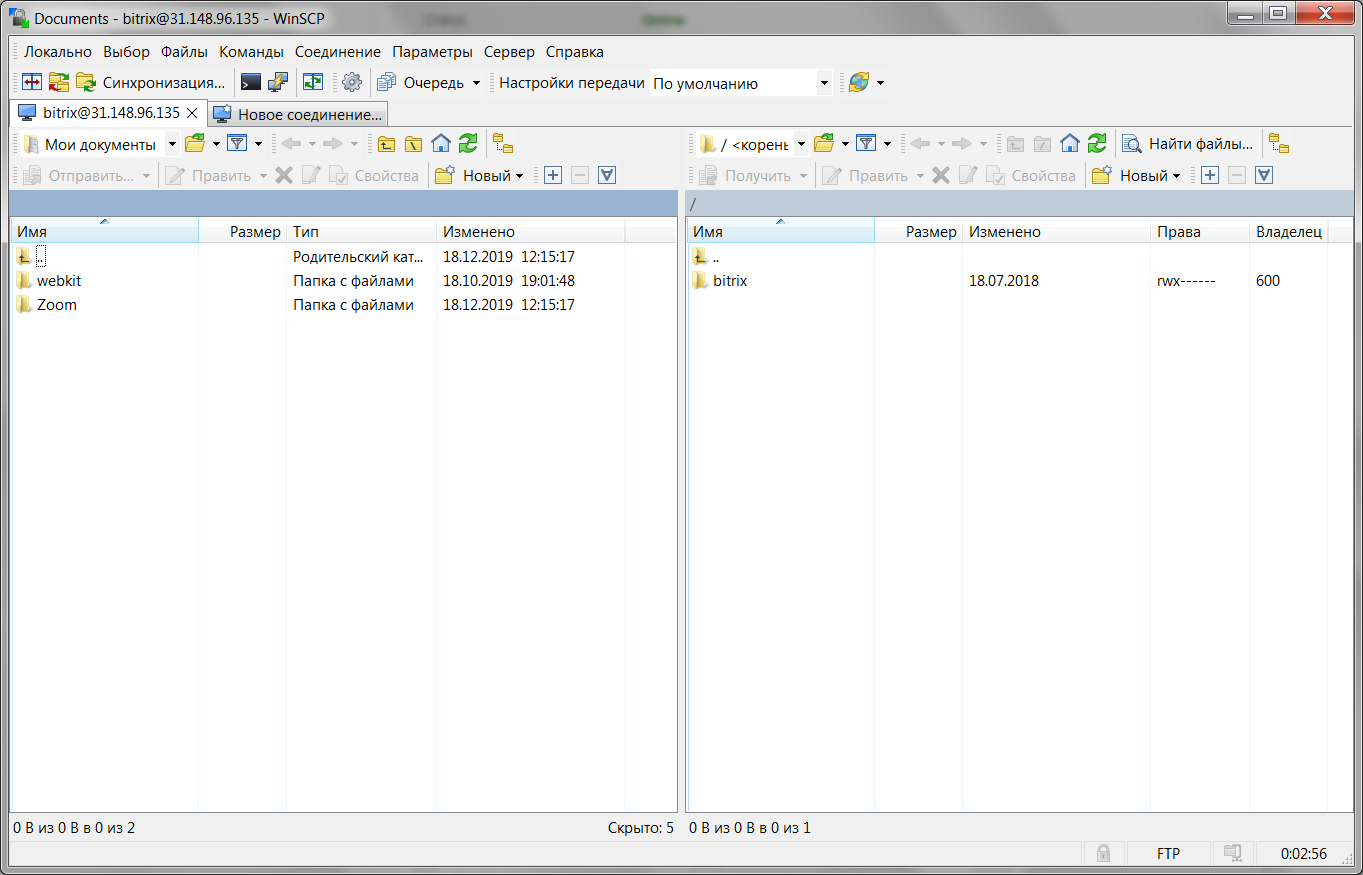This screenshot has width=1363, height=875.
Task: Open the Справка menu
Action: tap(575, 52)
